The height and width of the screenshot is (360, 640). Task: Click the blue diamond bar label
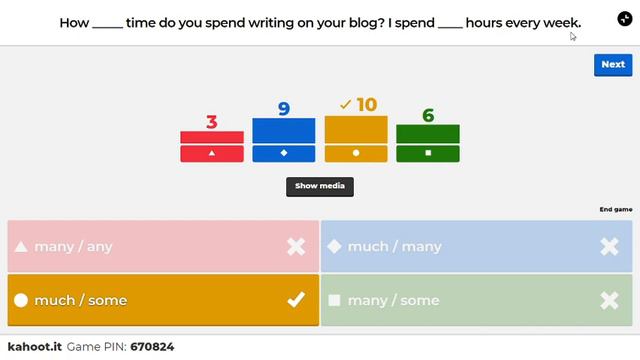[x=284, y=153]
